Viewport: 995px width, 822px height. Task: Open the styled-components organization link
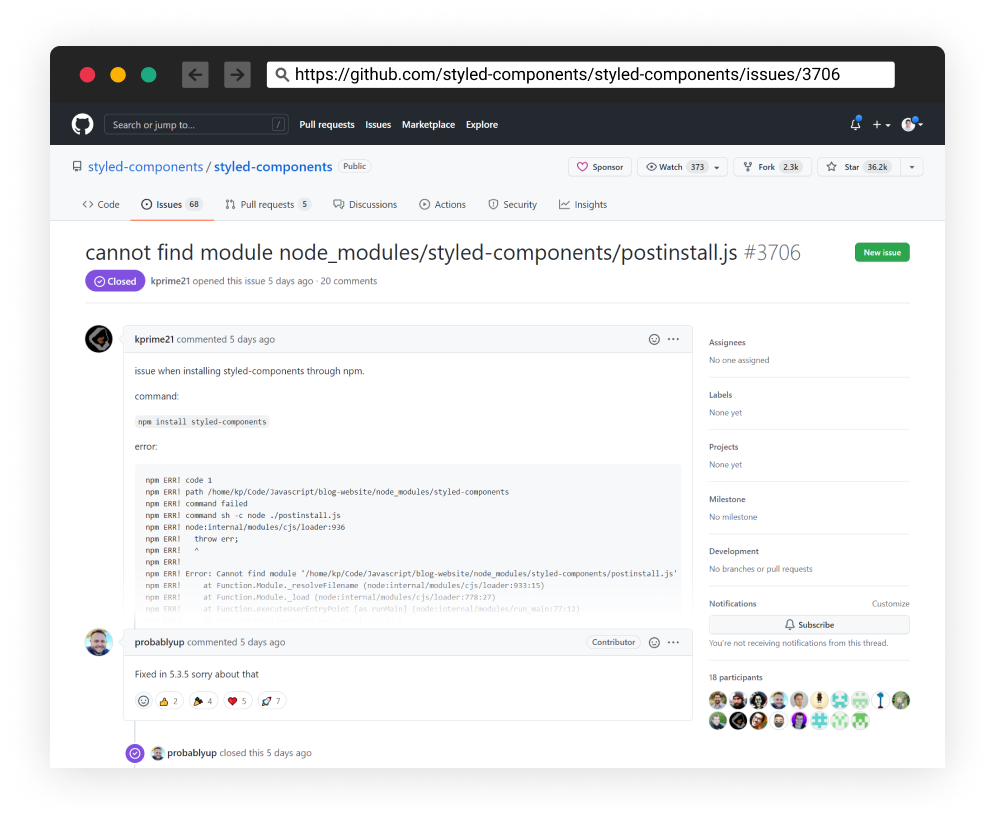145,167
